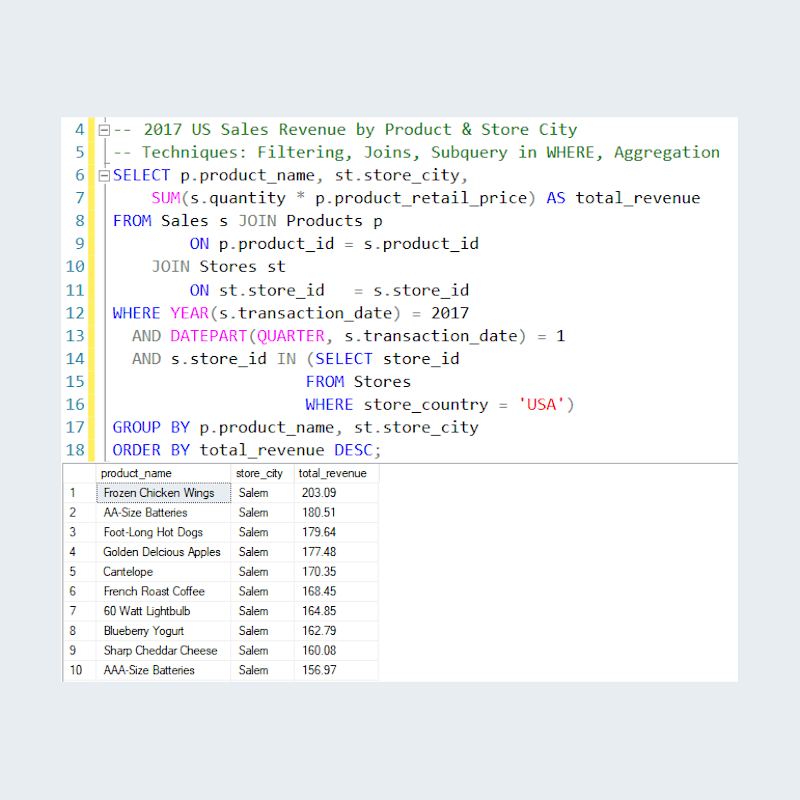
Task: Click the 'USA' string literal
Action: tap(542, 405)
